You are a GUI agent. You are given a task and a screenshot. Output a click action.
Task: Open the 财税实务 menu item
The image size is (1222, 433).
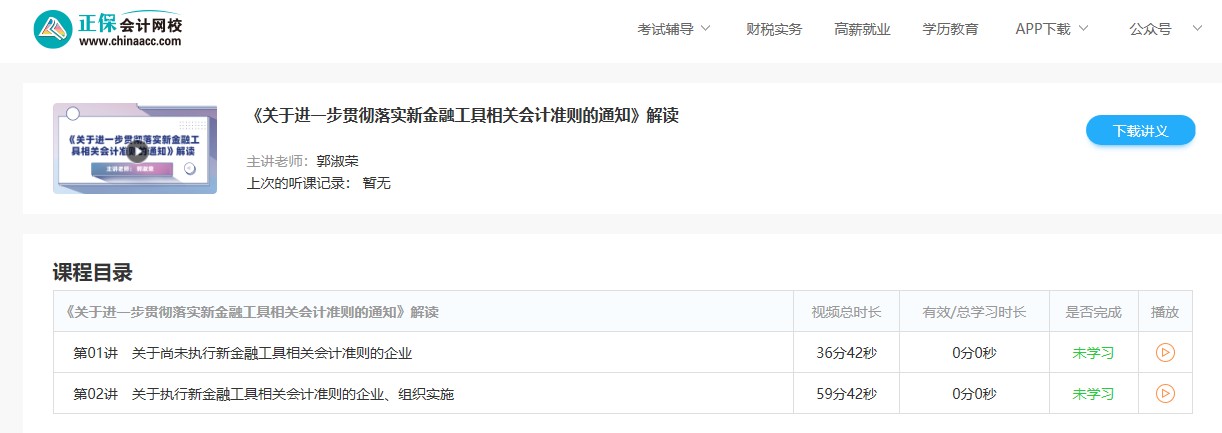click(774, 29)
